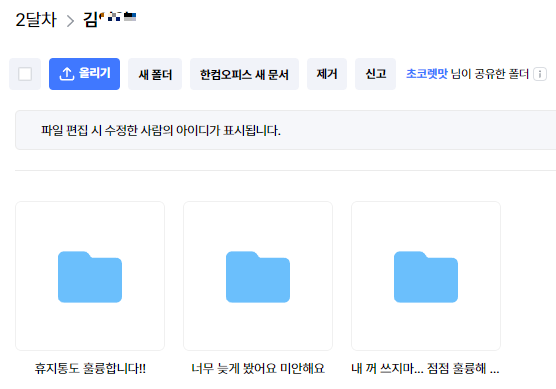Check the select-all checkbox
556x389 pixels.
coord(25,74)
